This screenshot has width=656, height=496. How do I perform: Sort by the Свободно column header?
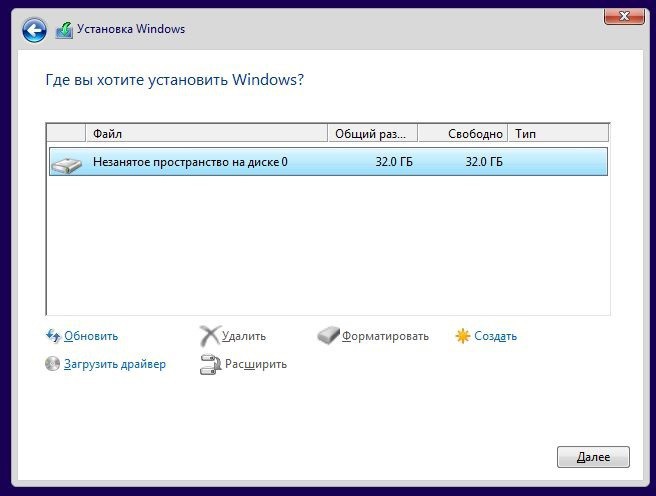tap(463, 134)
